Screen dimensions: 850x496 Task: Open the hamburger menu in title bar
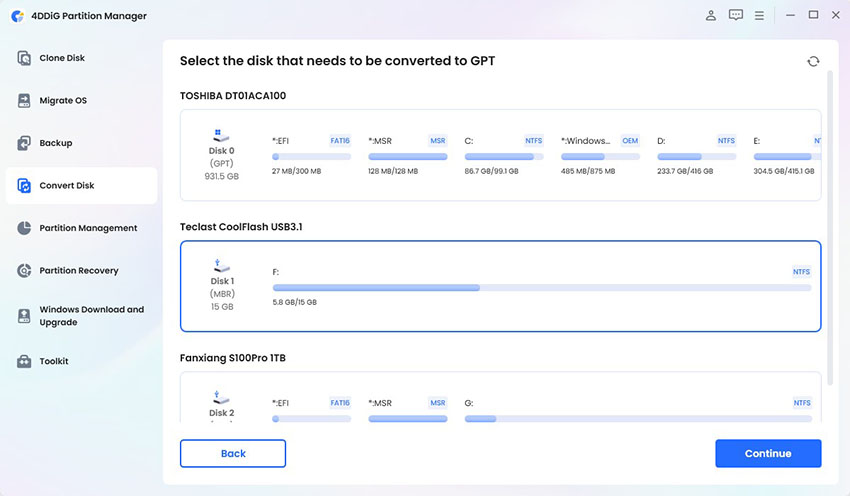tap(760, 16)
